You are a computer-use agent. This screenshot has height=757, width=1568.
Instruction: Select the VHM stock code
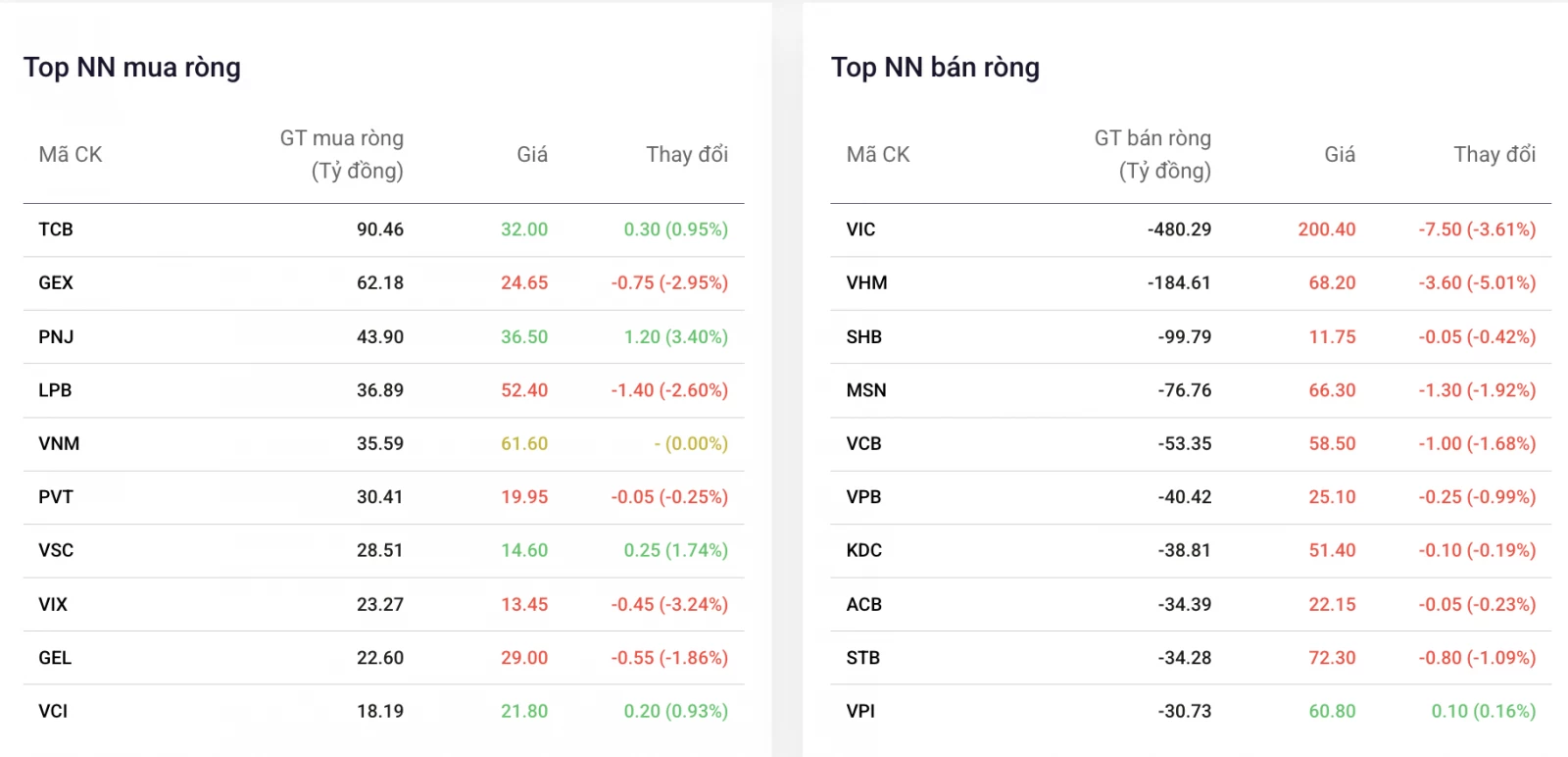(866, 283)
